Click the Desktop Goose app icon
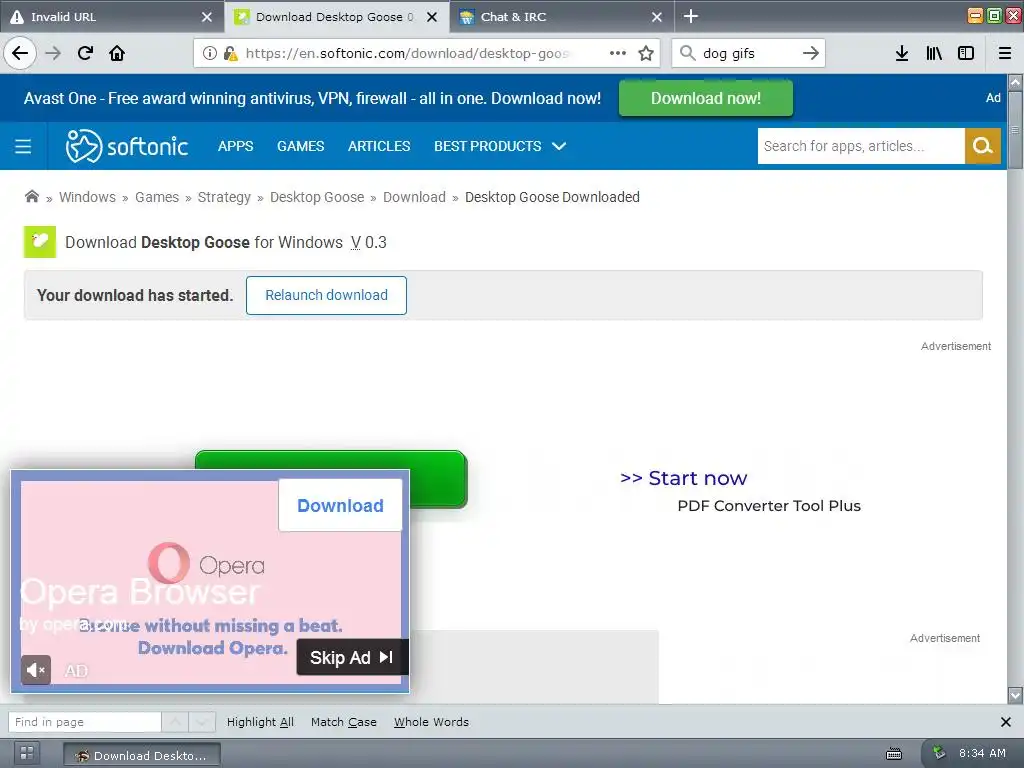The image size is (1024, 768). [x=40, y=242]
